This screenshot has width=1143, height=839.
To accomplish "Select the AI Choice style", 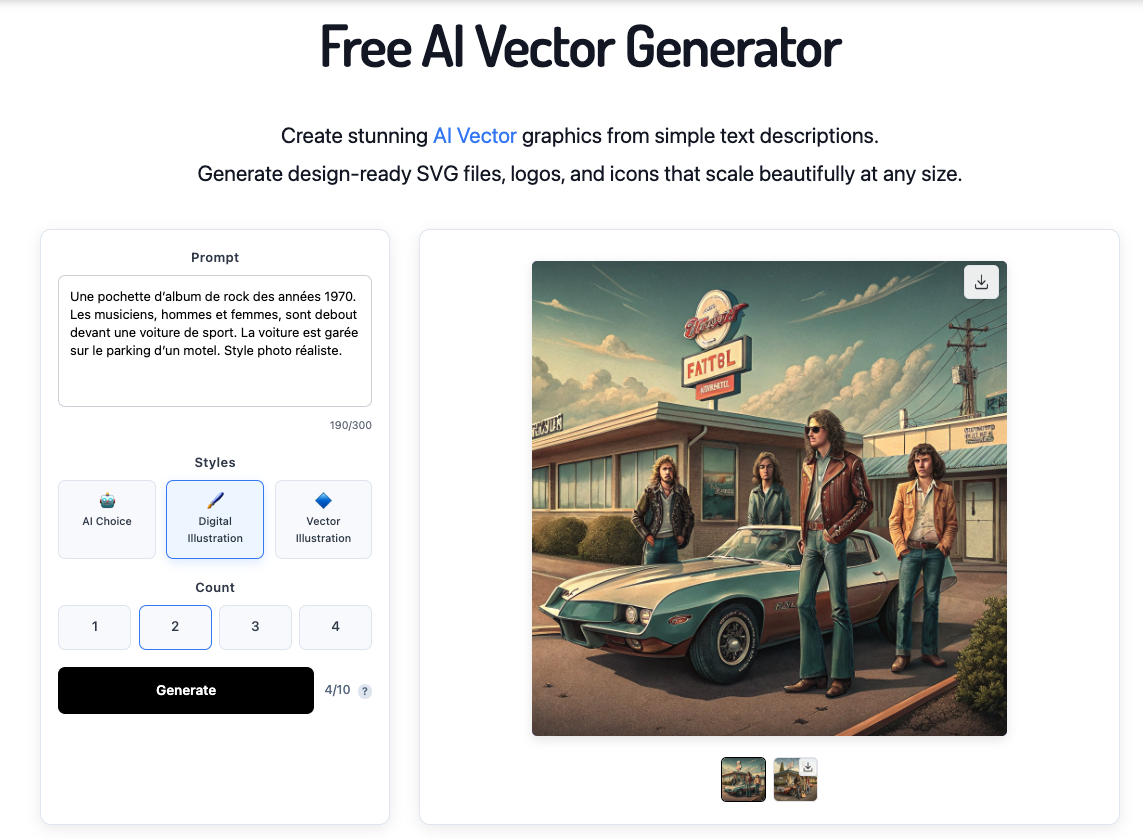I will pos(107,519).
